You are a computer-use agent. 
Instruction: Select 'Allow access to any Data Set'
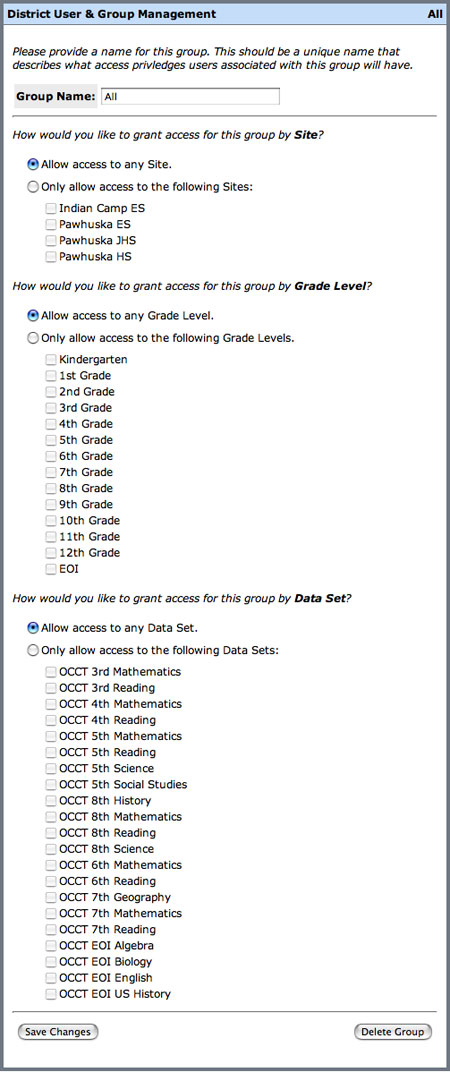tap(32, 628)
